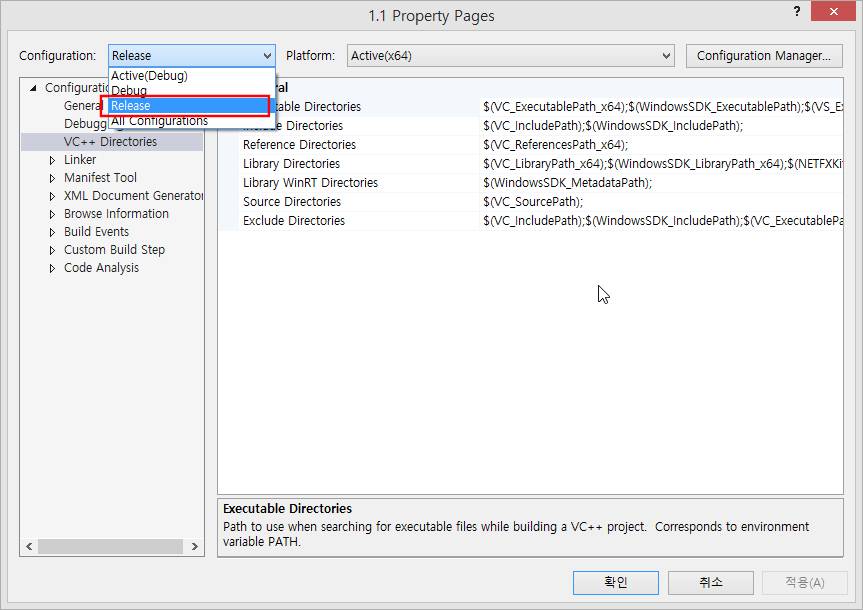Open the Help question mark button
This screenshot has width=863, height=610.
point(797,12)
